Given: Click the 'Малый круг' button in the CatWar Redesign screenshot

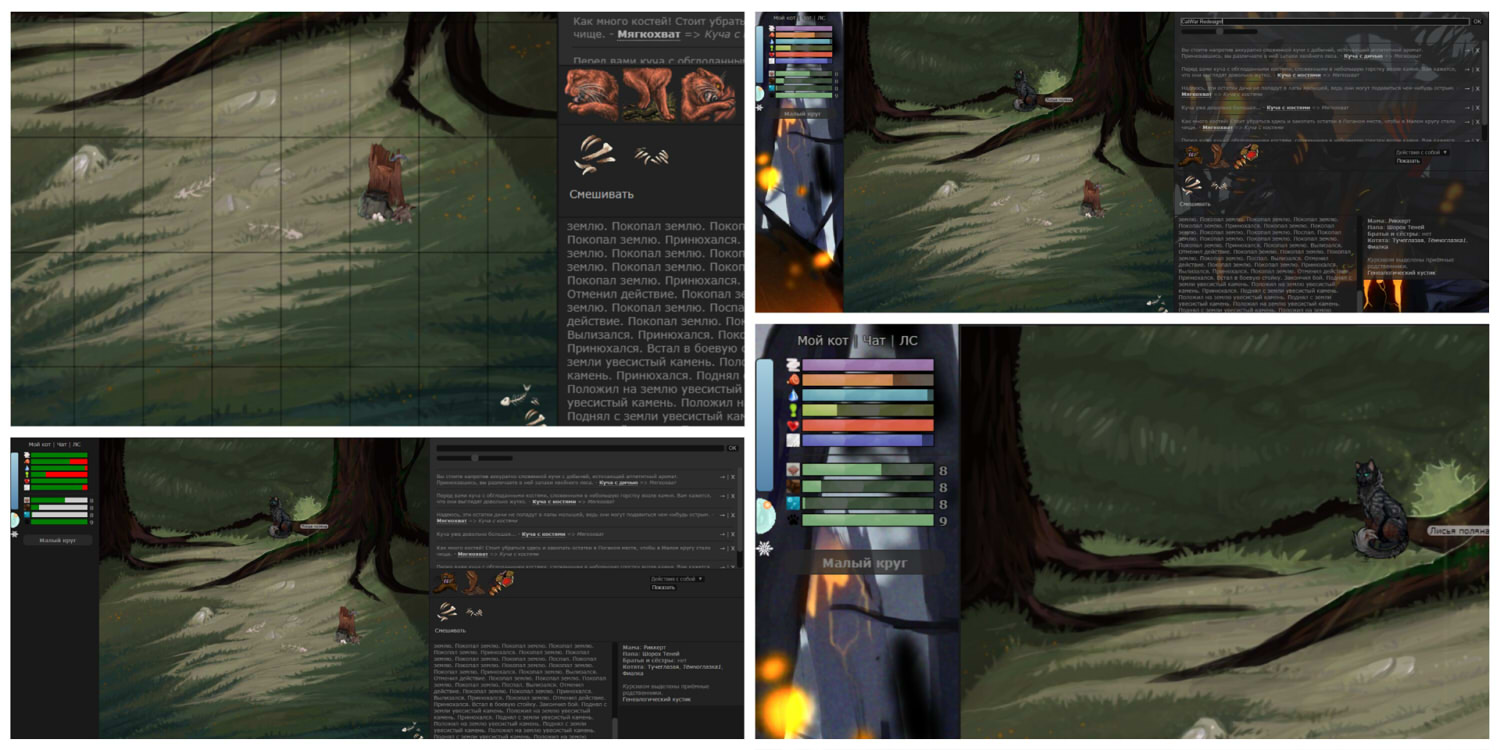Looking at the screenshot, I should 803,114.
